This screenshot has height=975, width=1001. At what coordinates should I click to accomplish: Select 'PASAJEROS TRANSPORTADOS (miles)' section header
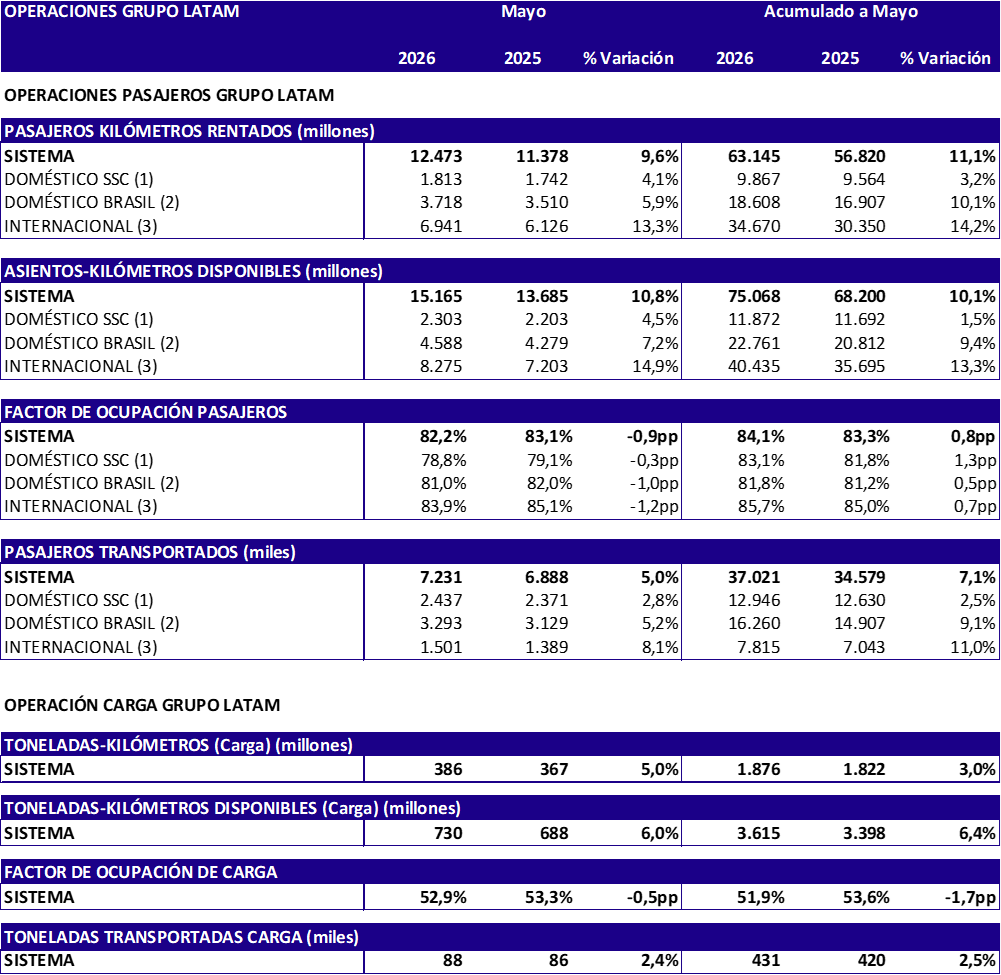pos(150,552)
